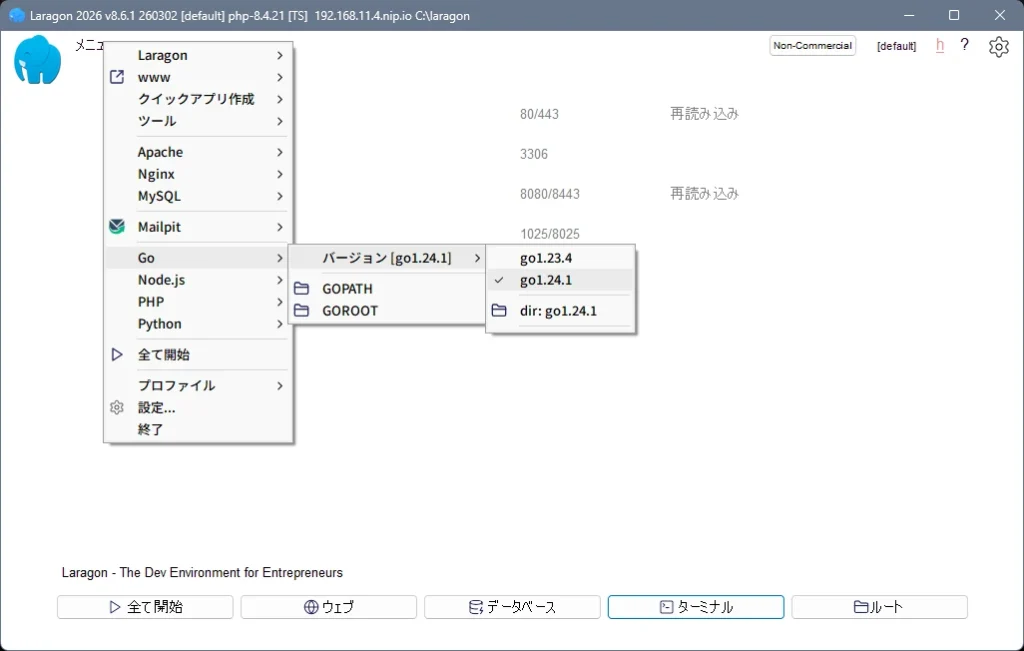Click the [default] profile label
The width and height of the screenshot is (1024, 651).
pyautogui.click(x=896, y=46)
